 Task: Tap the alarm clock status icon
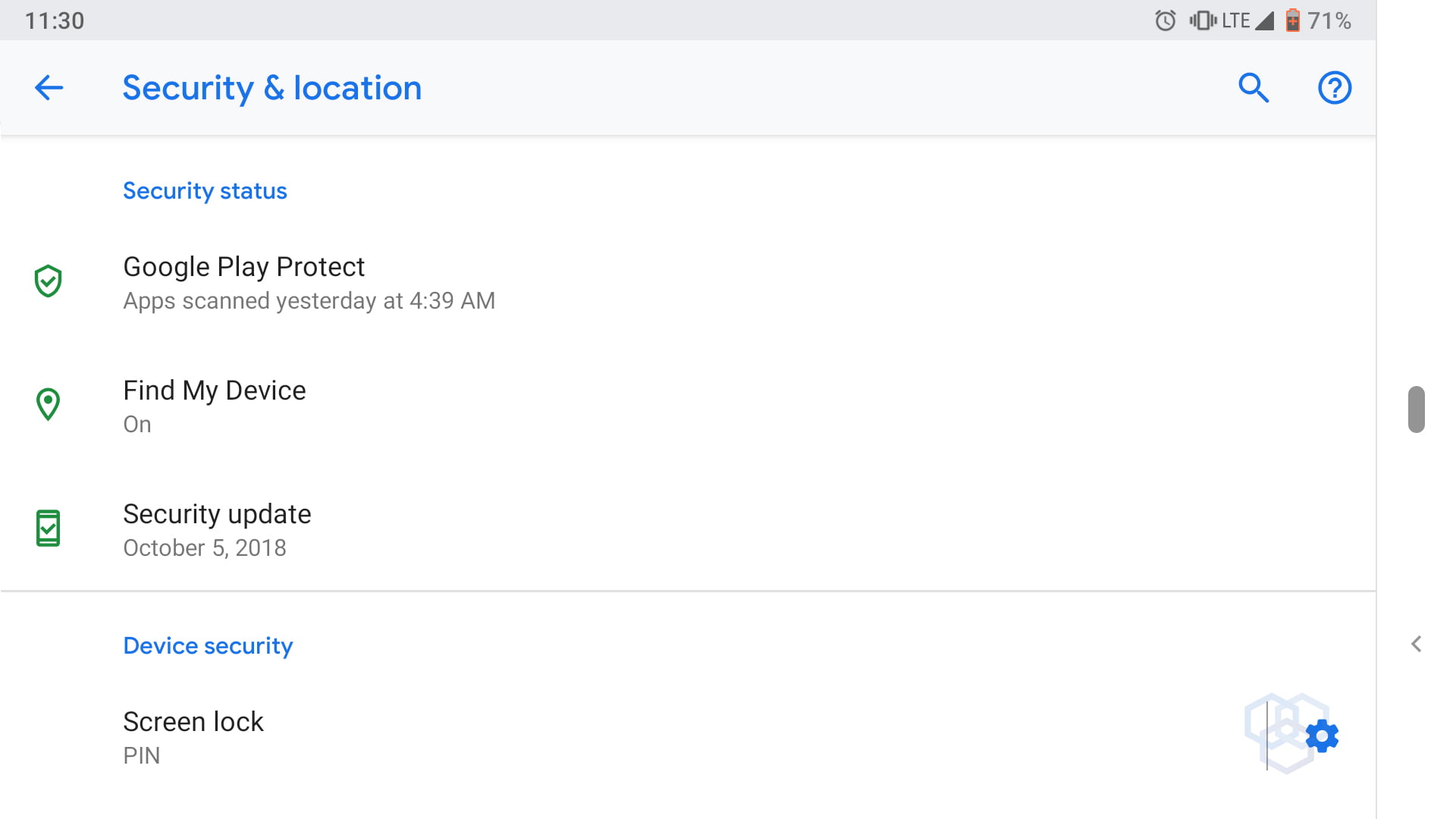point(1165,20)
